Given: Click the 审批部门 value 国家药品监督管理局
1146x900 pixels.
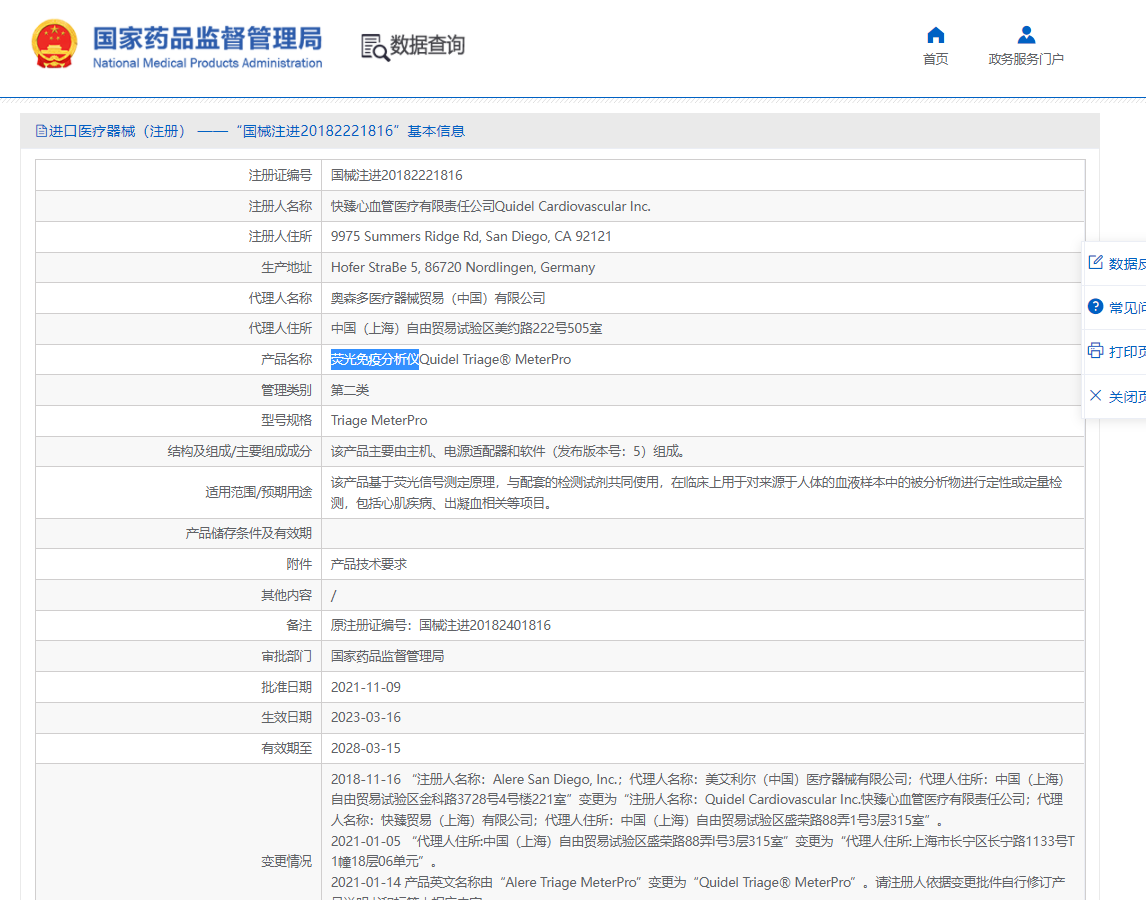Looking at the screenshot, I should (x=387, y=657).
